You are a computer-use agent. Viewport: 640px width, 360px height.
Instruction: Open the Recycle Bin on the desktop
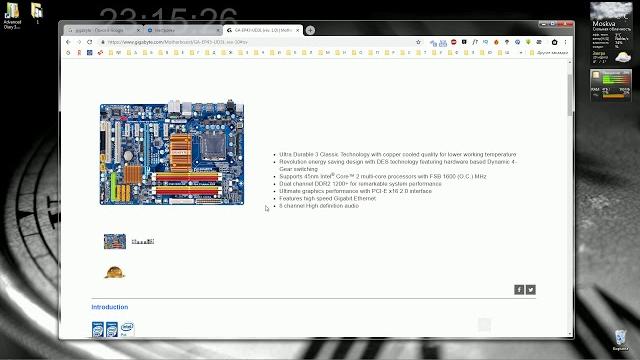620,340
